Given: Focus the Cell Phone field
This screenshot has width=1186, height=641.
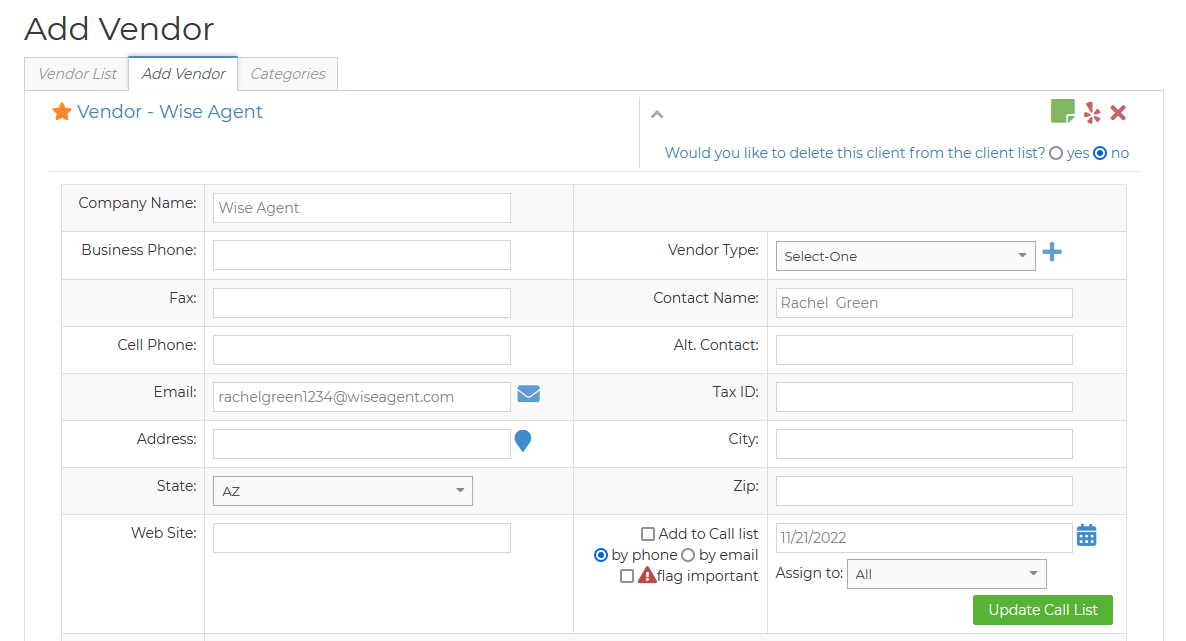Looking at the screenshot, I should 362,350.
